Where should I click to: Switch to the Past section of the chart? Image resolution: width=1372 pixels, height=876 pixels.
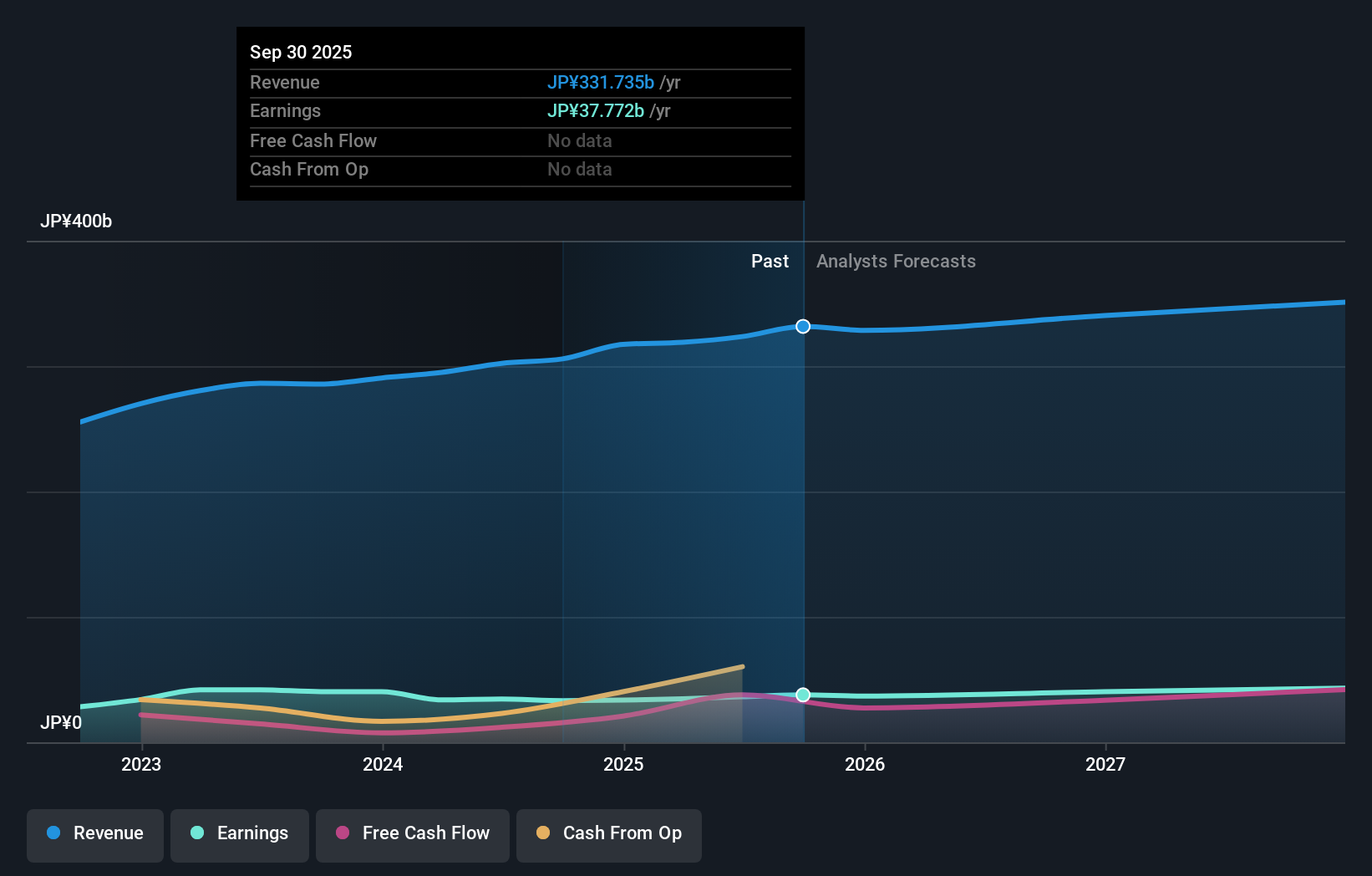770,261
